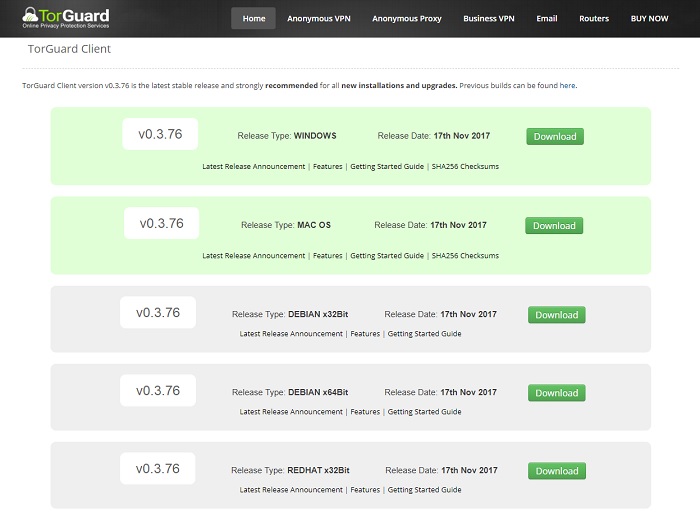Download the WINDOWS release
700x517 pixels.
coord(555,137)
